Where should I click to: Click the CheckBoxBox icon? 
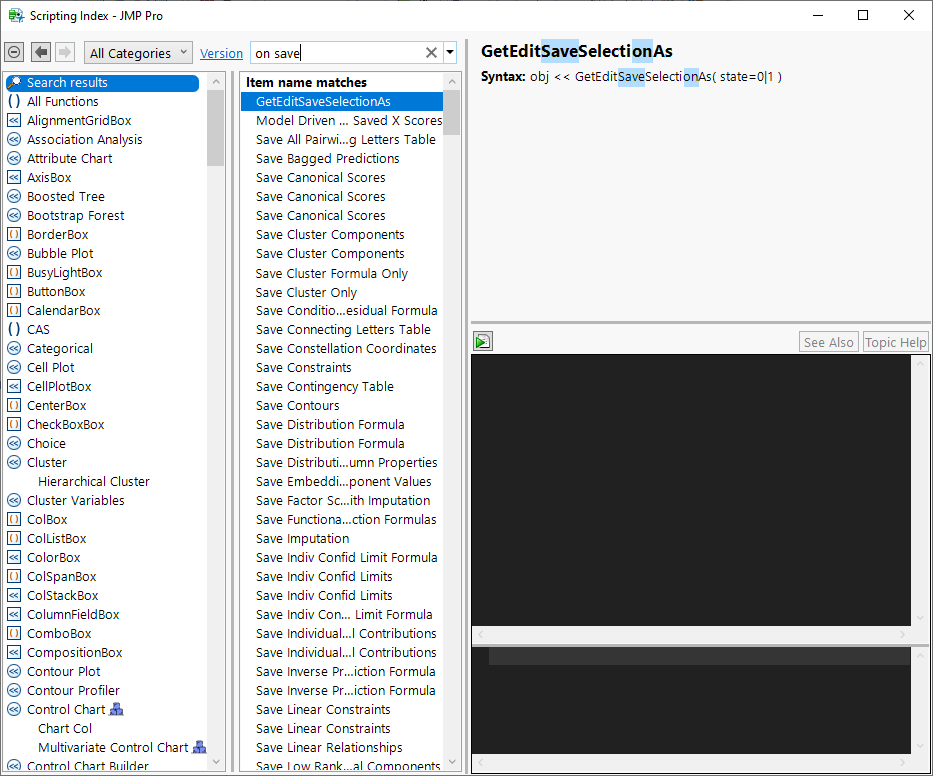tap(14, 424)
